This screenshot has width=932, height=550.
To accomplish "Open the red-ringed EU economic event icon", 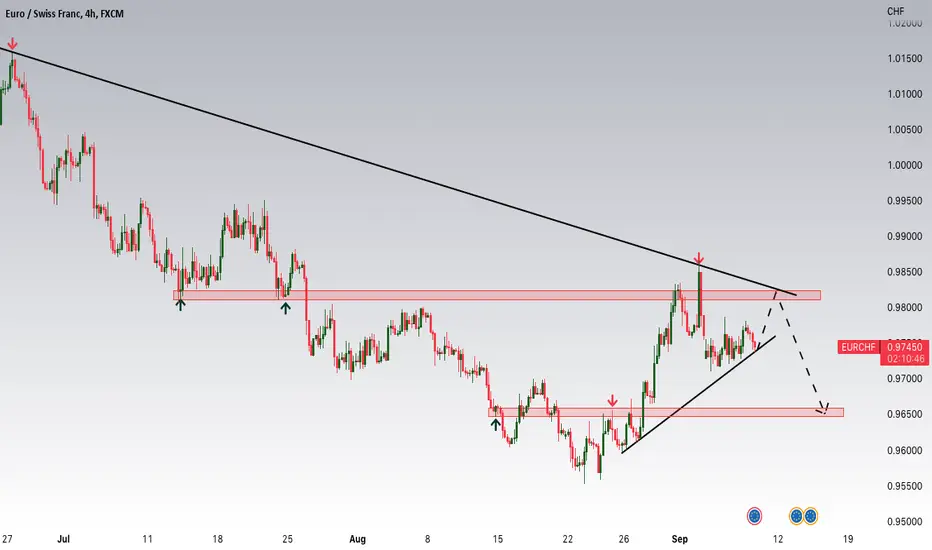I will 754,516.
